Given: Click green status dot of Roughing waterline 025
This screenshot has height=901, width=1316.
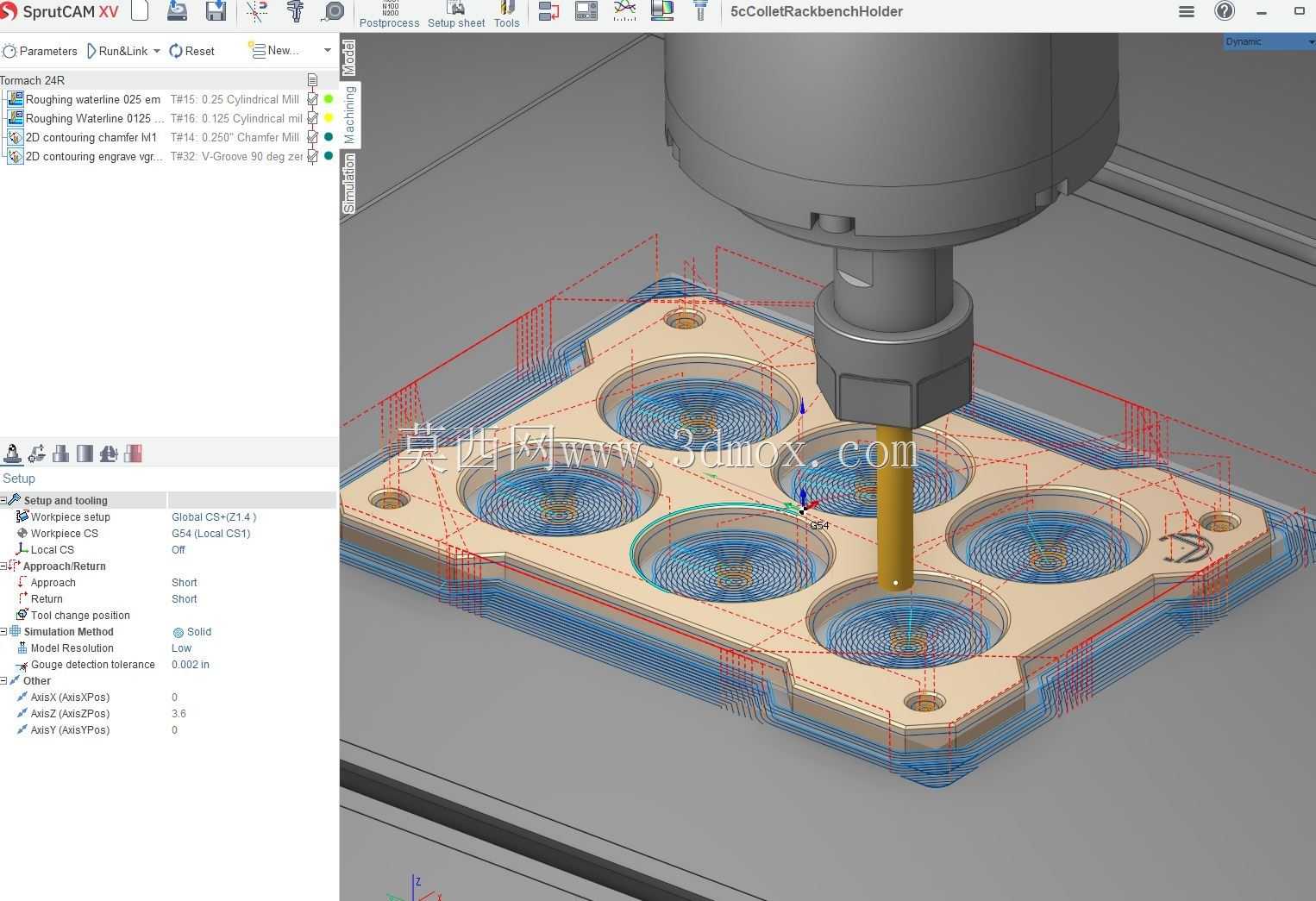Looking at the screenshot, I should (x=329, y=99).
